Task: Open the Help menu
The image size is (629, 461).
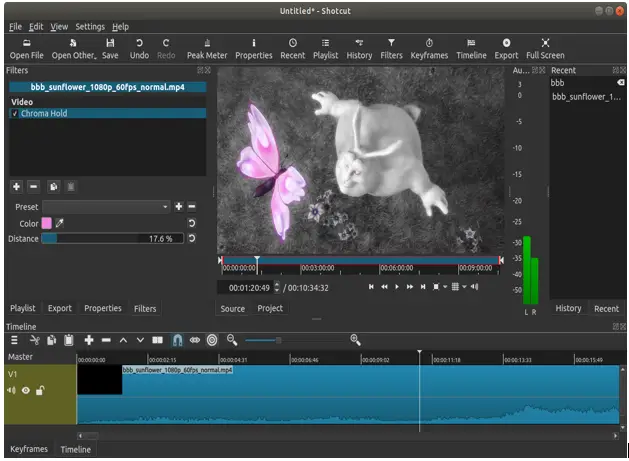Action: (x=120, y=26)
